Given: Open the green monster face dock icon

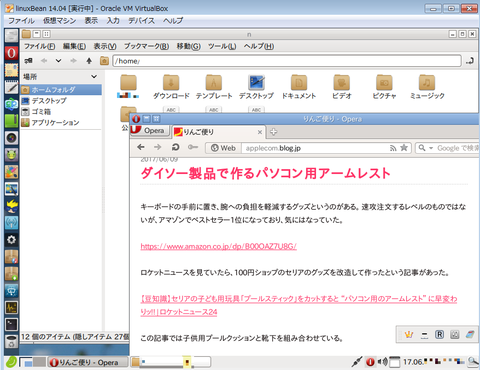Looking at the screenshot, I should coord(11,155).
